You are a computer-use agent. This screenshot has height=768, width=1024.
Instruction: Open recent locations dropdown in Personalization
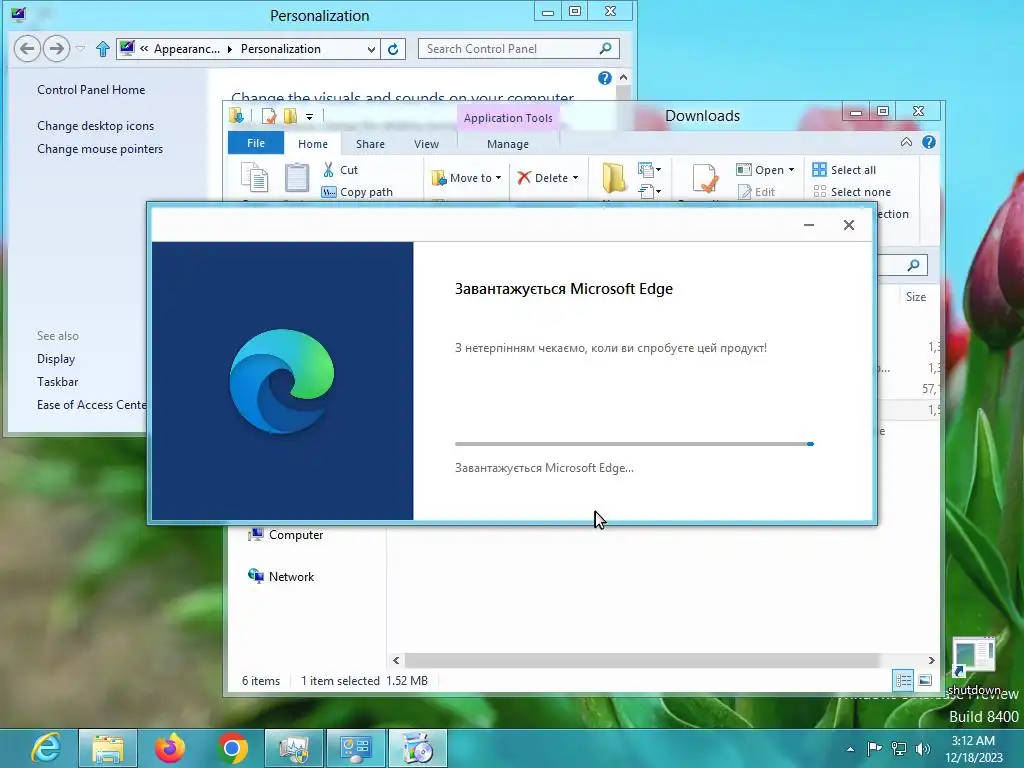pyautogui.click(x=80, y=49)
